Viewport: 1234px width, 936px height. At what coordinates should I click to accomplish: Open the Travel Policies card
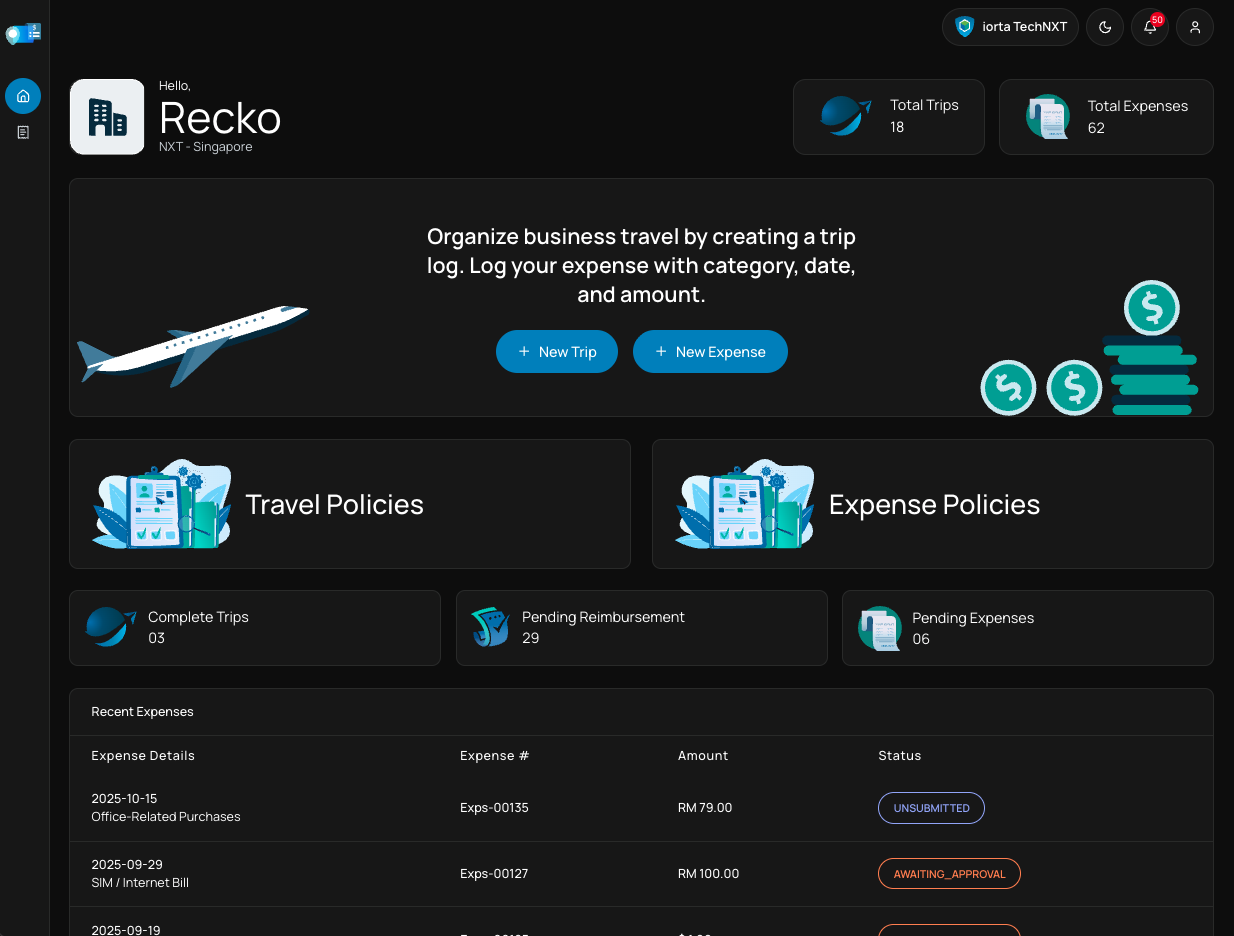pyautogui.click(x=349, y=504)
